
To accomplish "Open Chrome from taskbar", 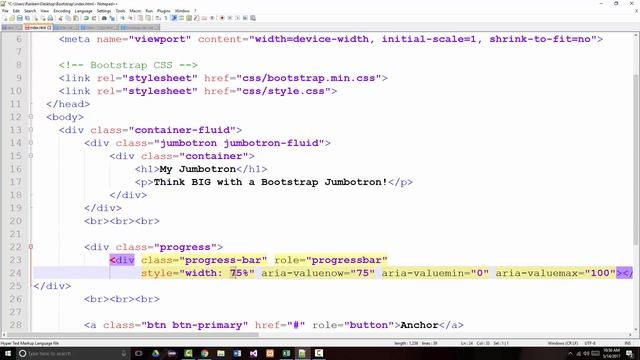I will pos(204,353).
